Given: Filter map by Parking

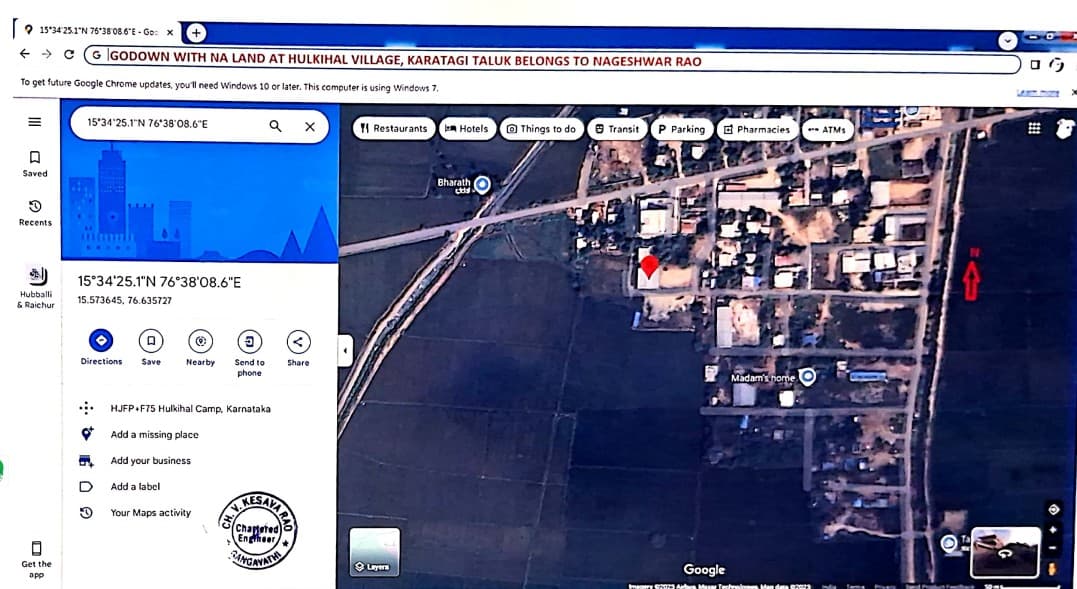Looking at the screenshot, I should [x=681, y=129].
